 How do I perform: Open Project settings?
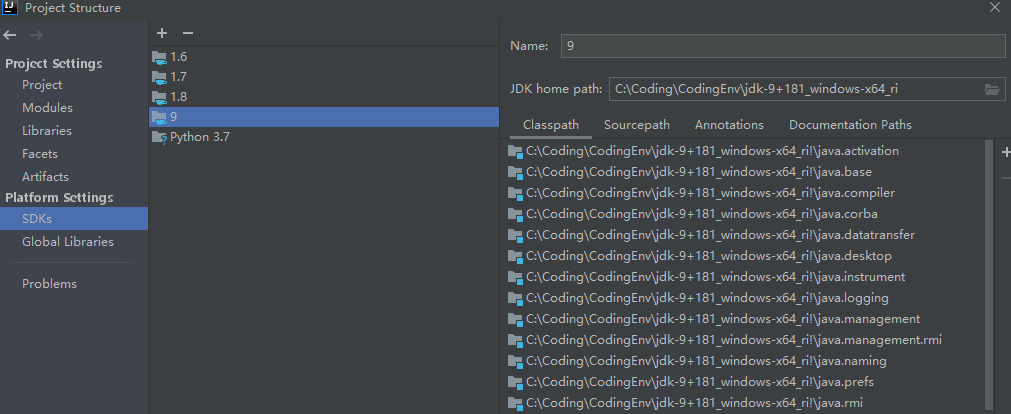(x=42, y=85)
